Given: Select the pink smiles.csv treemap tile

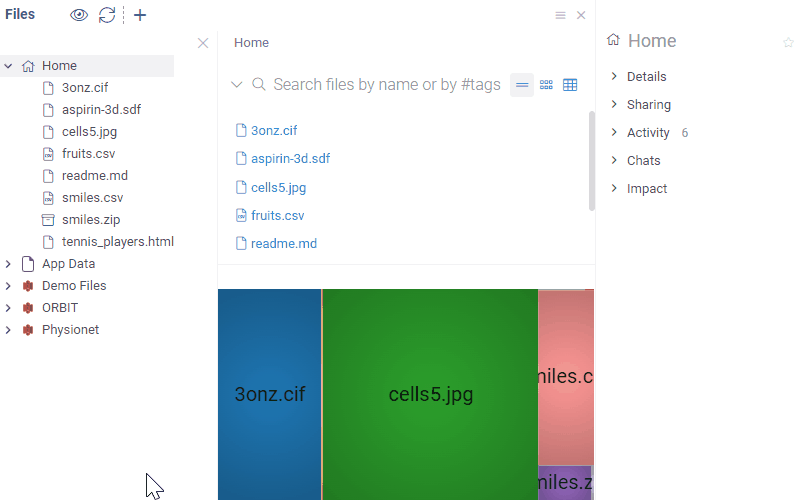Looking at the screenshot, I should (x=566, y=377).
